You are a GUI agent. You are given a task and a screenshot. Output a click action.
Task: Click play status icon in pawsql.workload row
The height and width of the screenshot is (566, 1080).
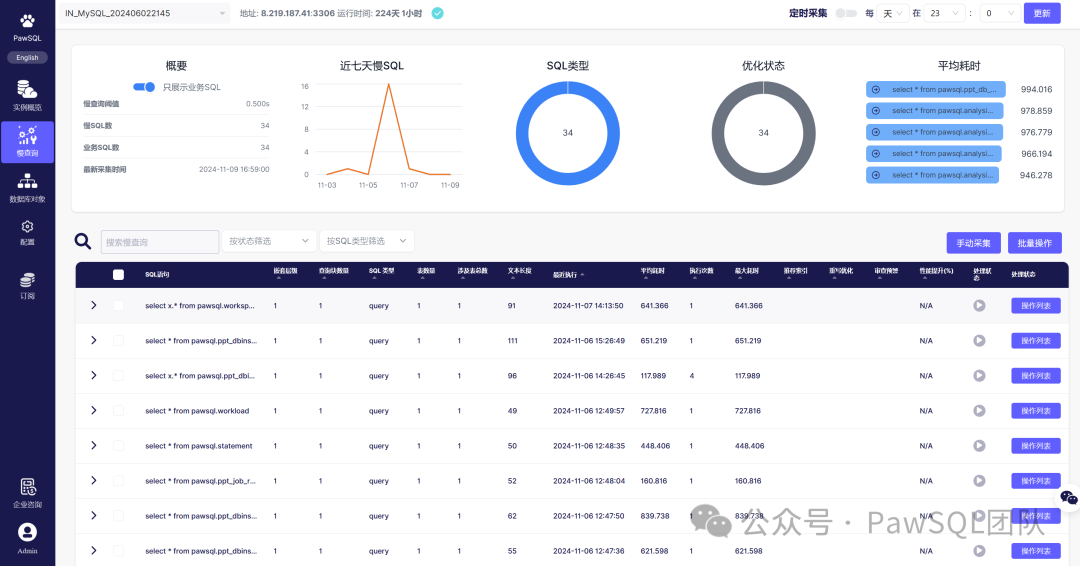tap(979, 410)
